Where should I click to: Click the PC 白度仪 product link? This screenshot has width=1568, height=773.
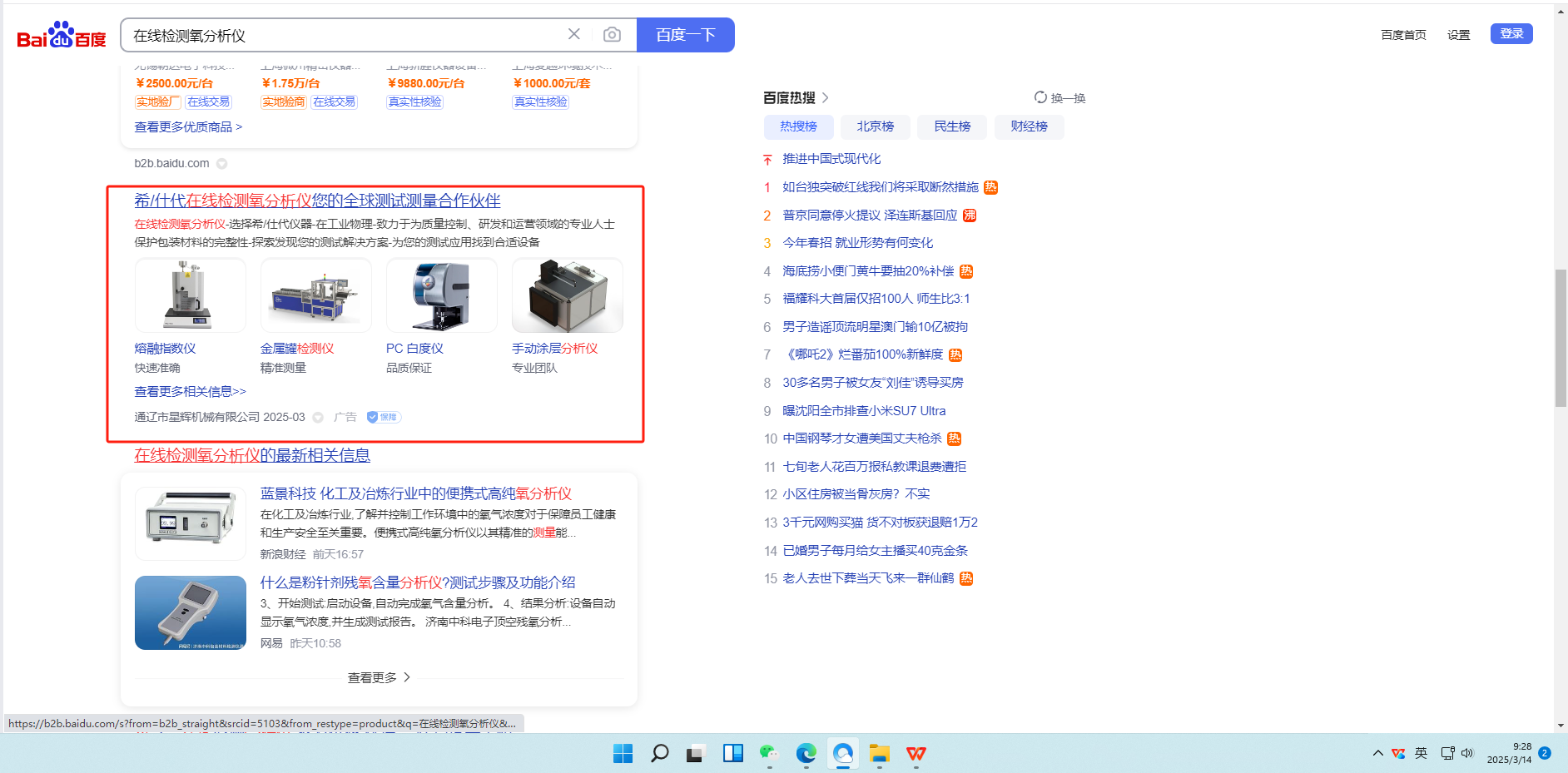click(414, 349)
